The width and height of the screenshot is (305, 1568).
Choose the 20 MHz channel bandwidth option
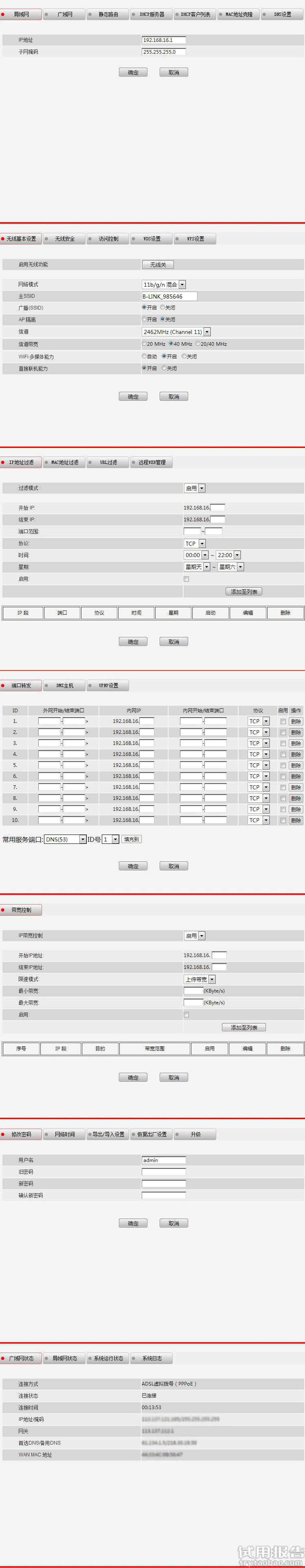144,344
